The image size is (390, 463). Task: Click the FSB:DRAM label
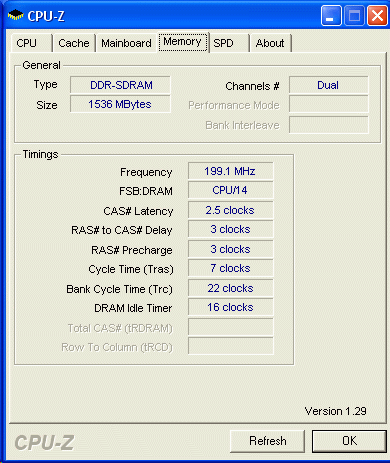146,191
